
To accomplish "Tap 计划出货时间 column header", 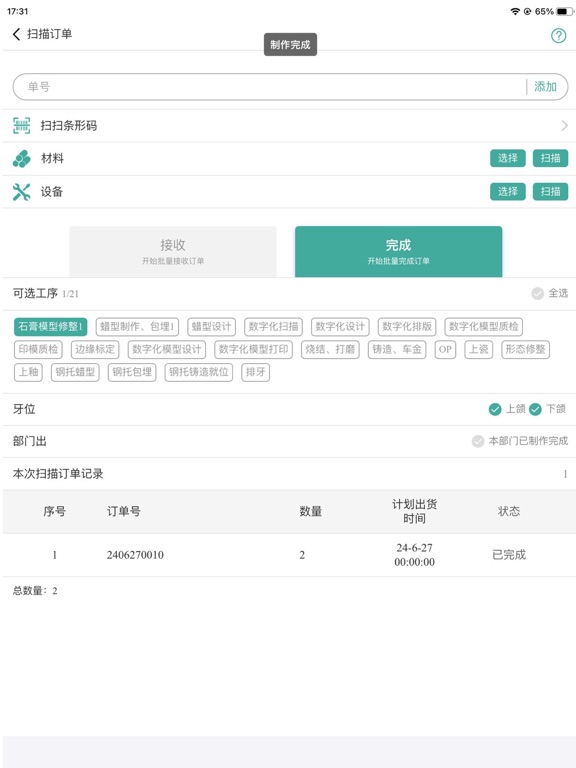I will [414, 511].
